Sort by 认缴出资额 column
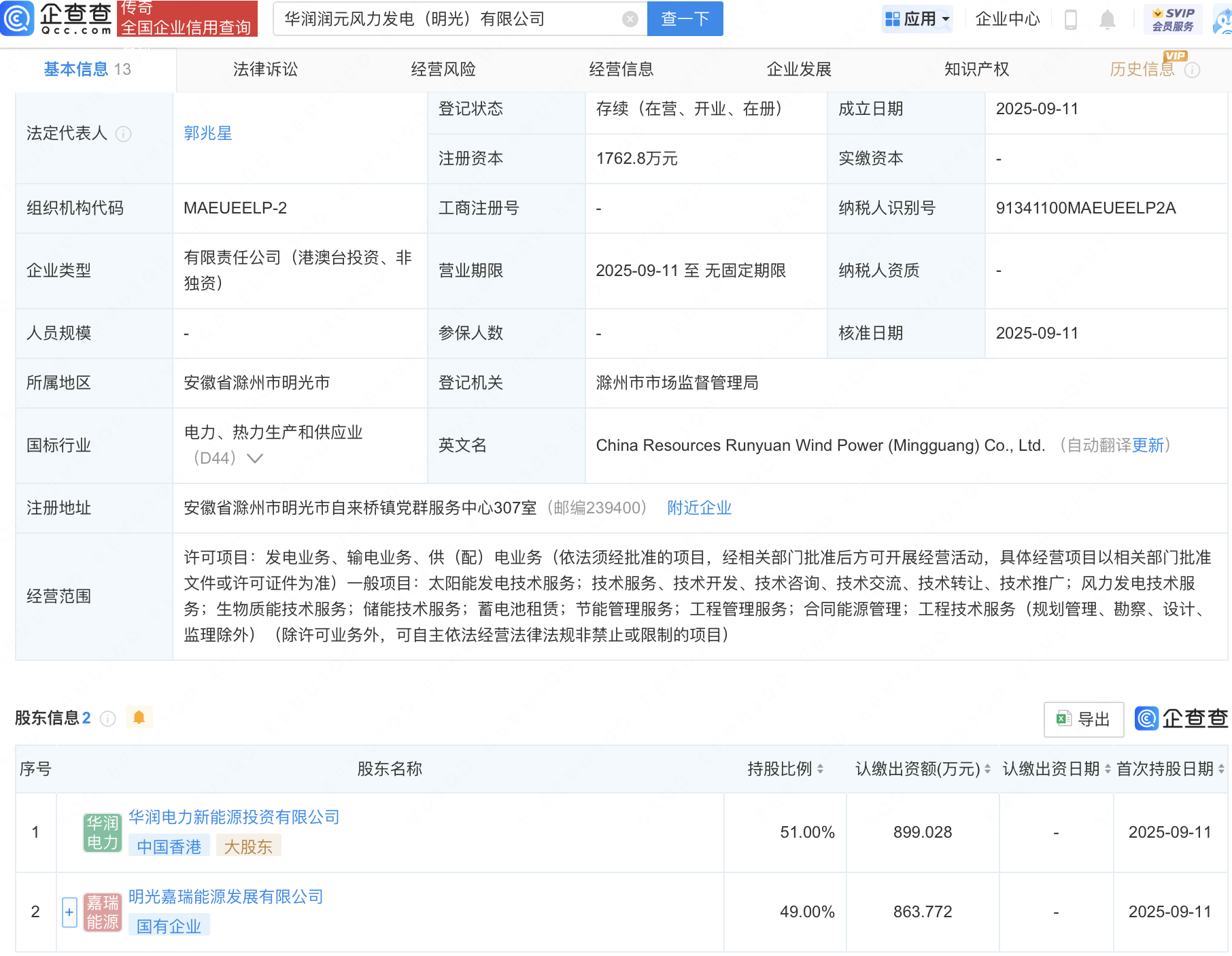Screen dimensions: 1232x956 point(987,769)
